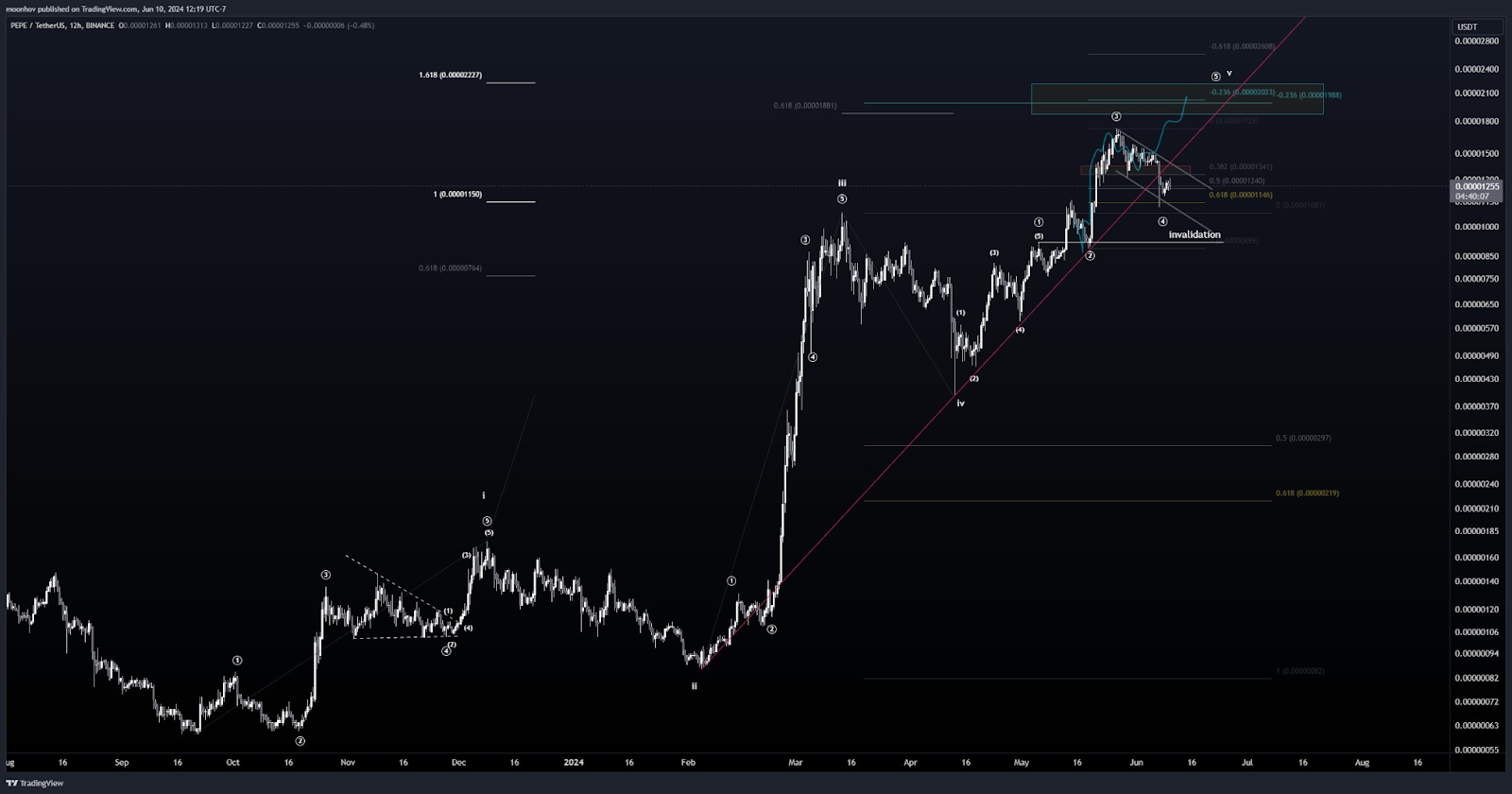Click the high value H0.00001313
The image size is (1512, 794).
tap(186, 26)
